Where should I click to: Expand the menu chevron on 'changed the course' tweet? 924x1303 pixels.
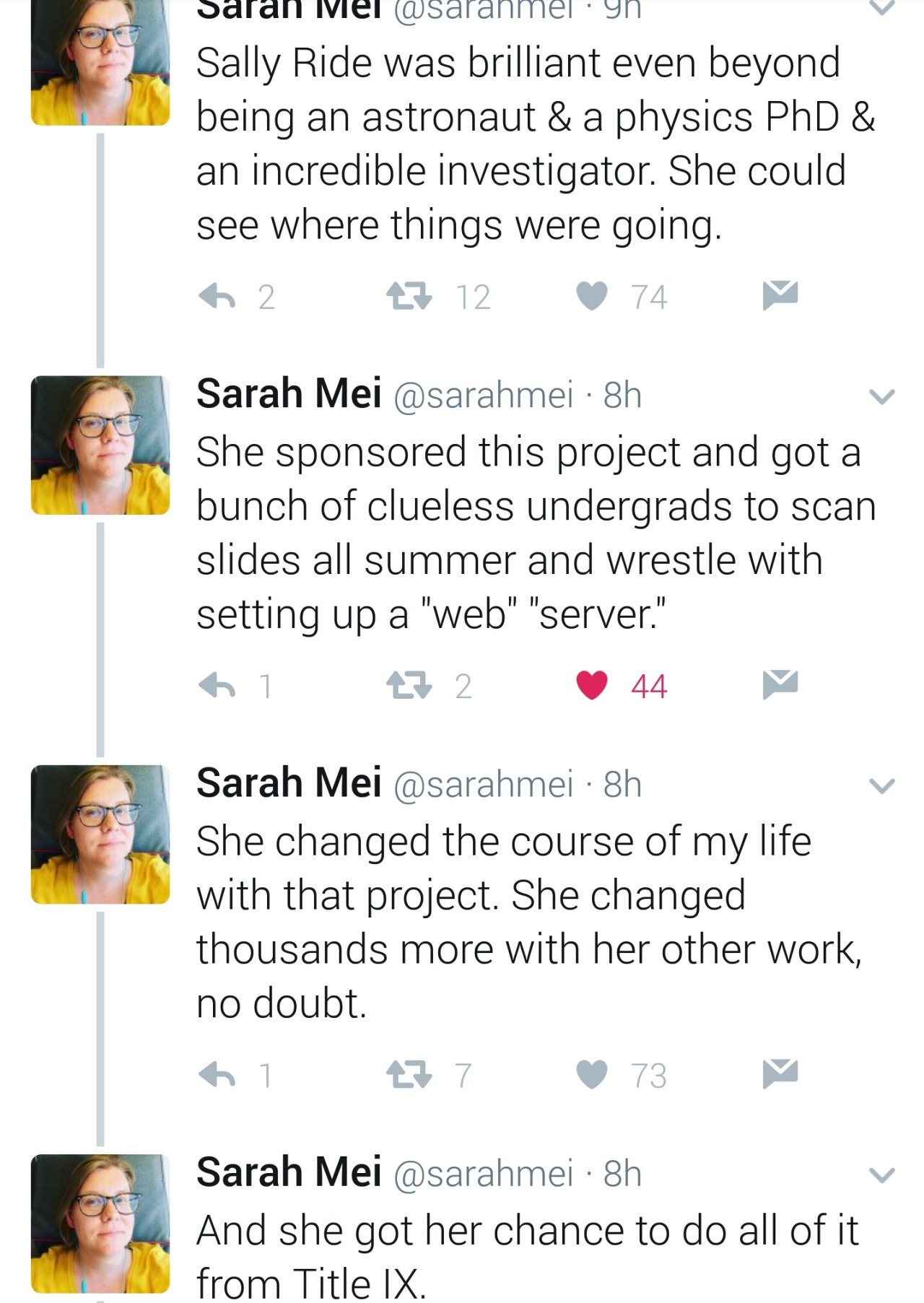(x=881, y=785)
